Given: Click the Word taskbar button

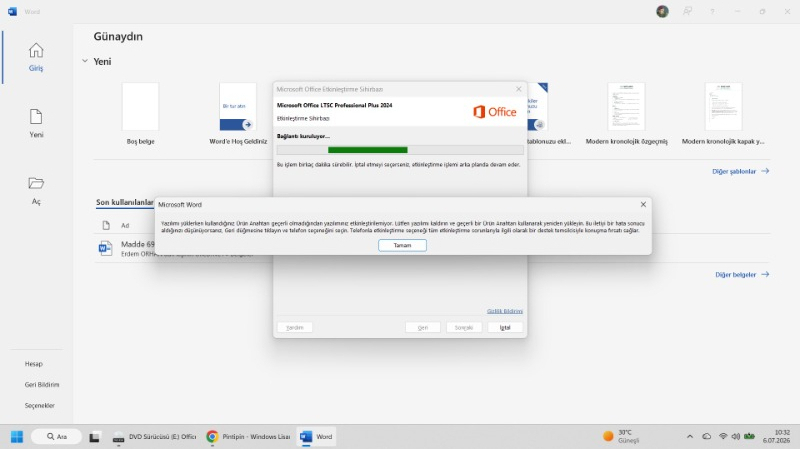Looking at the screenshot, I should [x=316, y=437].
